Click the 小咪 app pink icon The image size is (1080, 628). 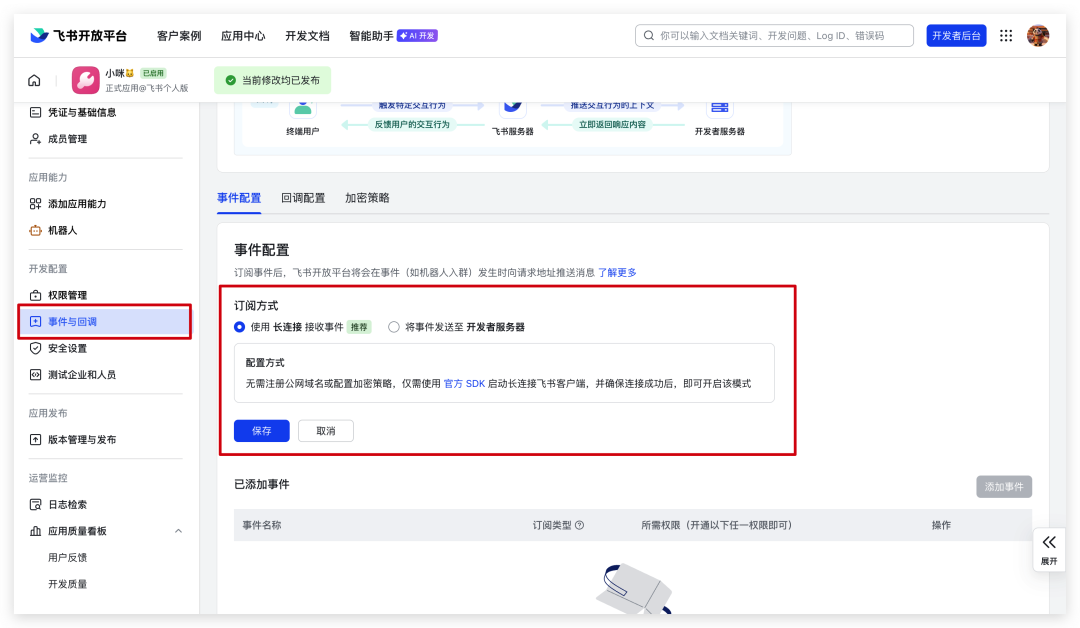[85, 80]
